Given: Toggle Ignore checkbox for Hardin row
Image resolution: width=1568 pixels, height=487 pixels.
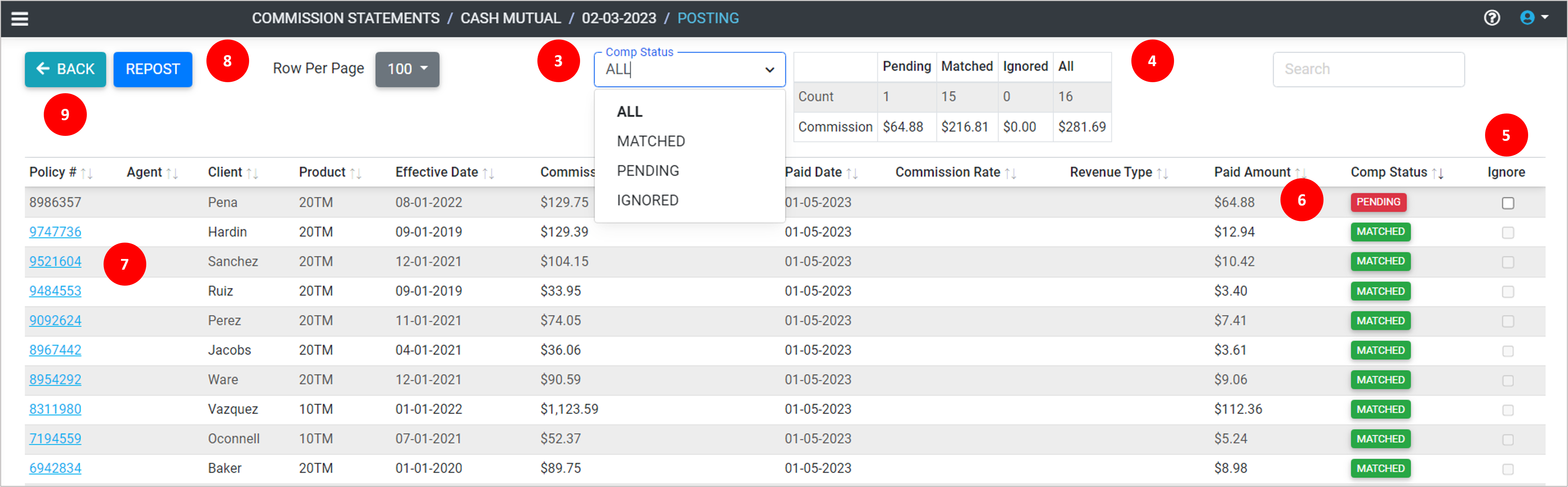Looking at the screenshot, I should 1508,233.
